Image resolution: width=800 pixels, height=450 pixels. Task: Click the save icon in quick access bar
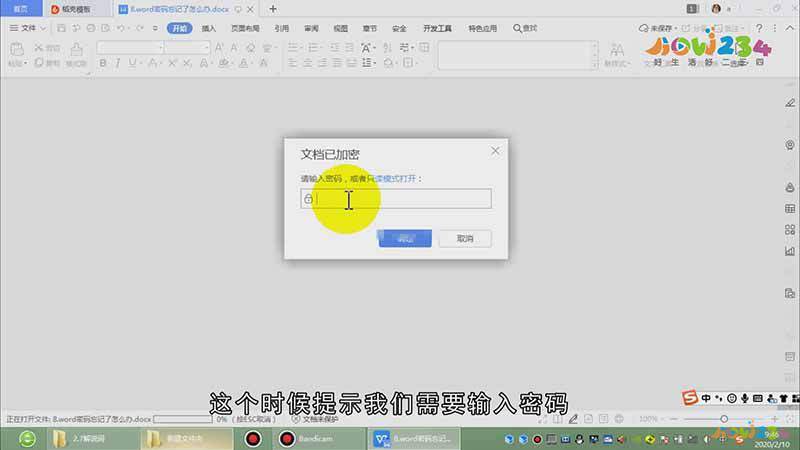(61, 28)
